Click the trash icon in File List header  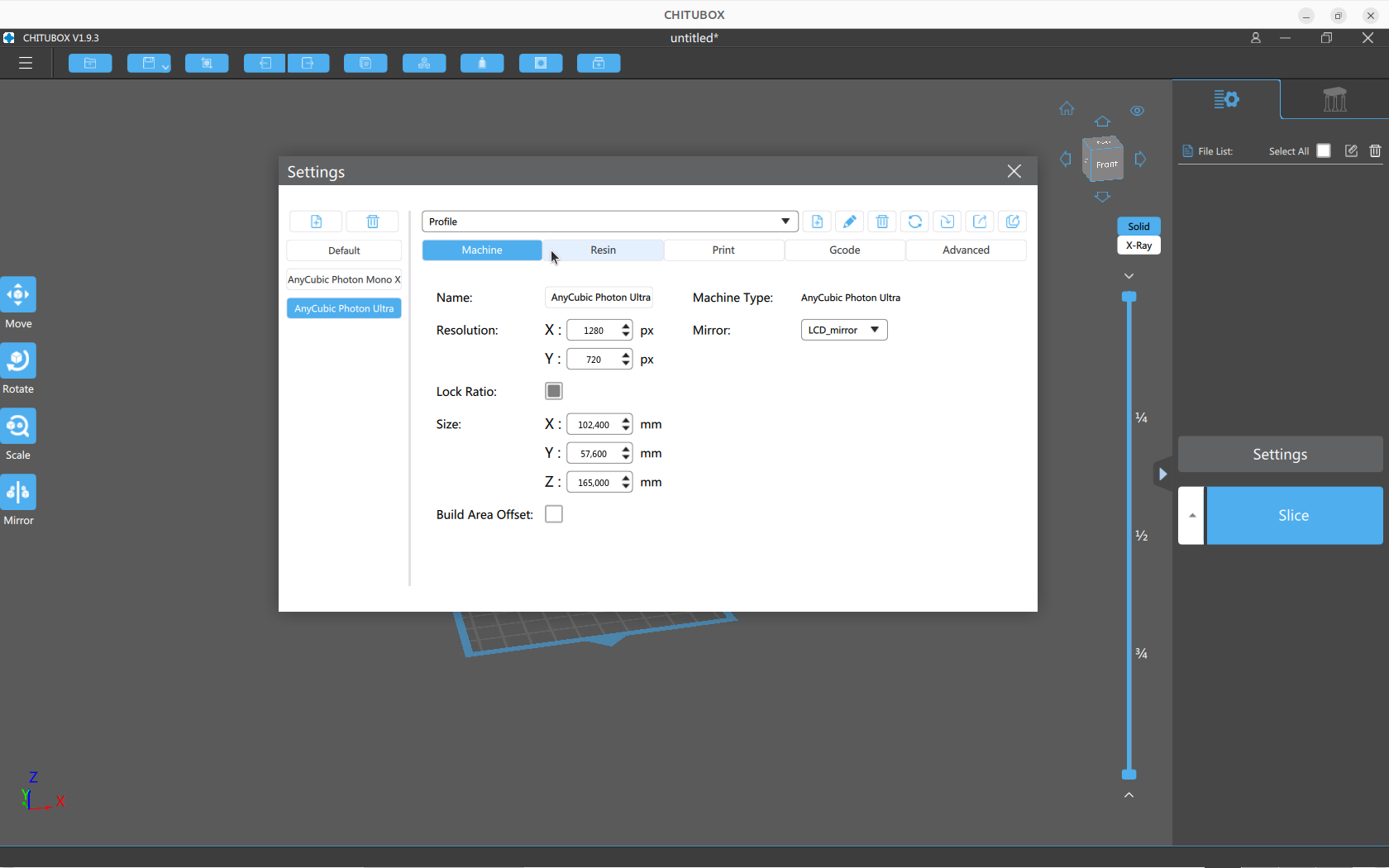pyautogui.click(x=1376, y=150)
